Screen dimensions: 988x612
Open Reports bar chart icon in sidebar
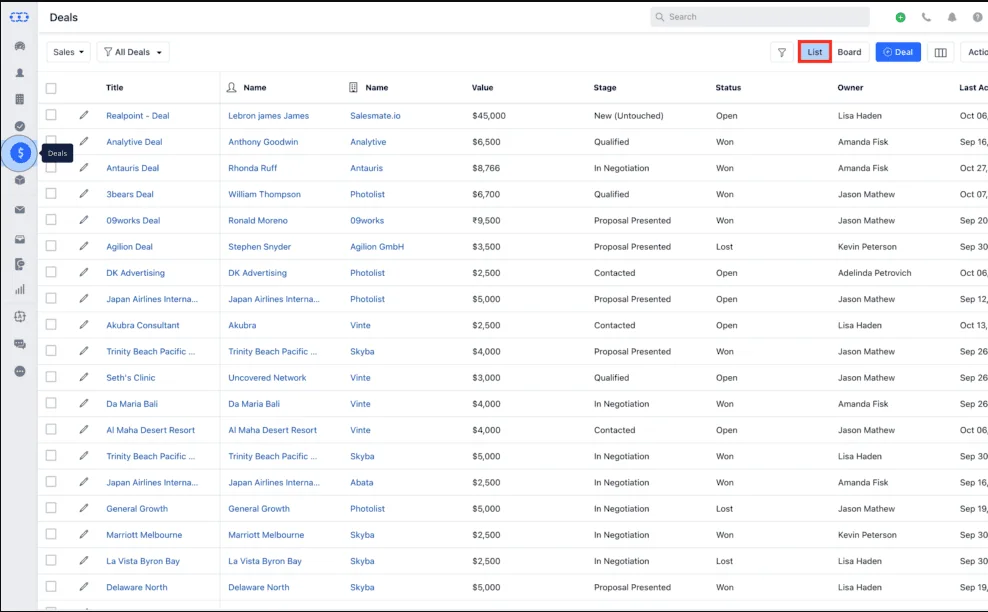pyautogui.click(x=20, y=290)
